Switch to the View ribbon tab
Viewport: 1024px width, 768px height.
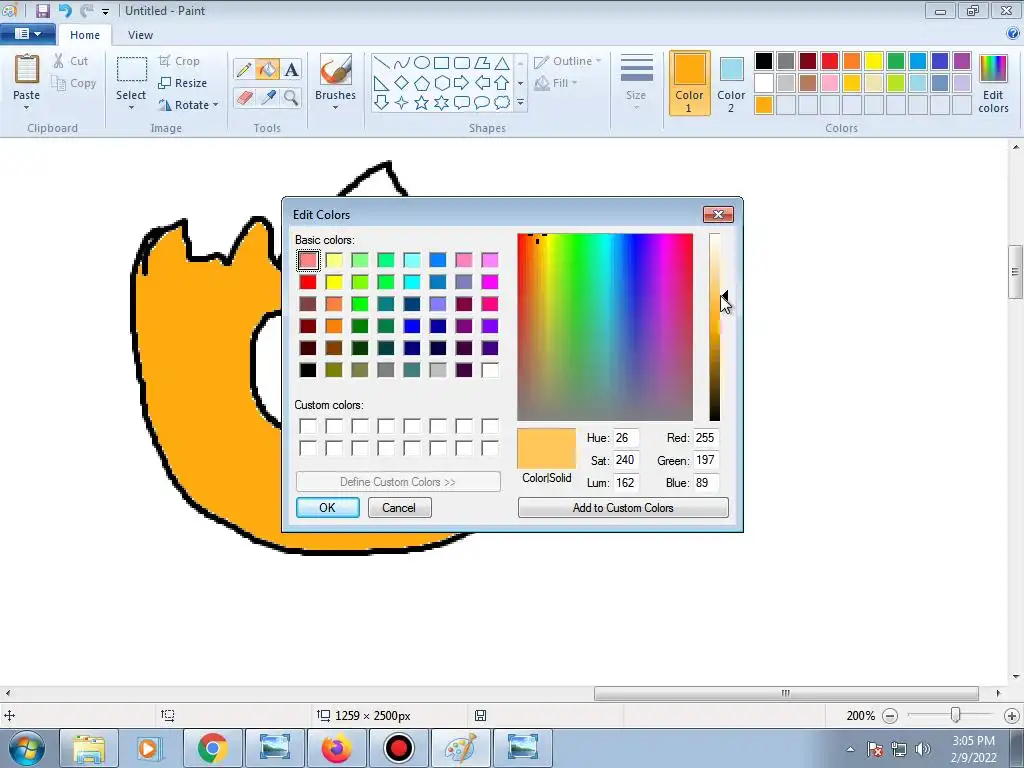[140, 35]
